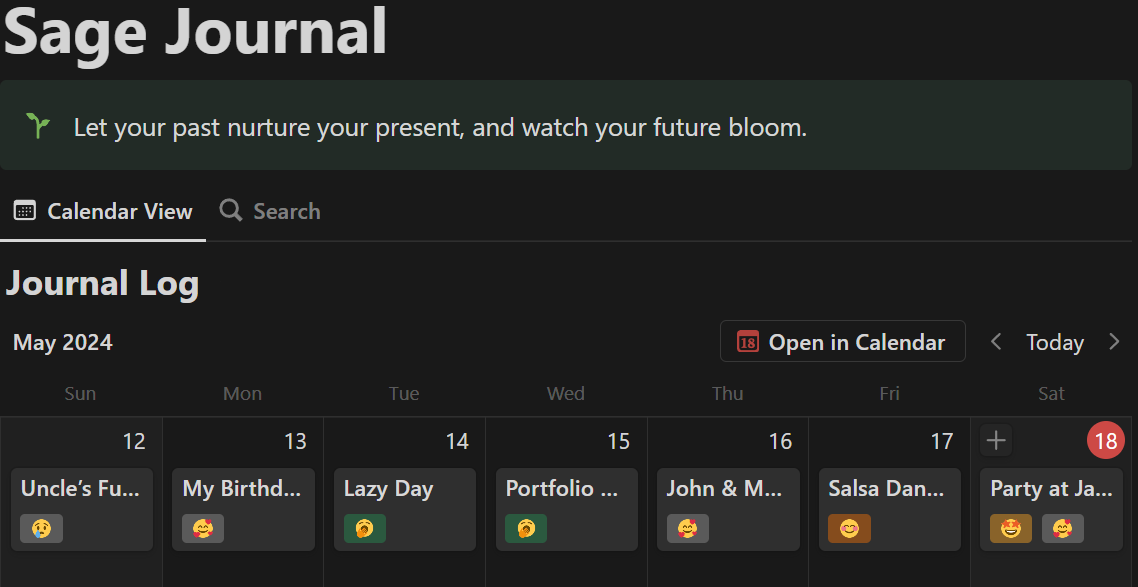This screenshot has width=1138, height=587.
Task: Switch to the Calendar View tab
Action: pos(103,211)
